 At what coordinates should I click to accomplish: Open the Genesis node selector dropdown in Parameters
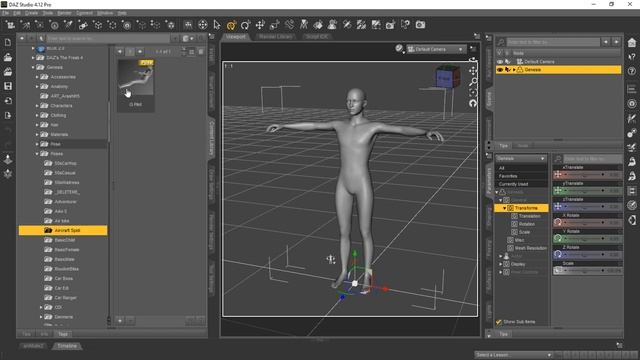(x=520, y=158)
